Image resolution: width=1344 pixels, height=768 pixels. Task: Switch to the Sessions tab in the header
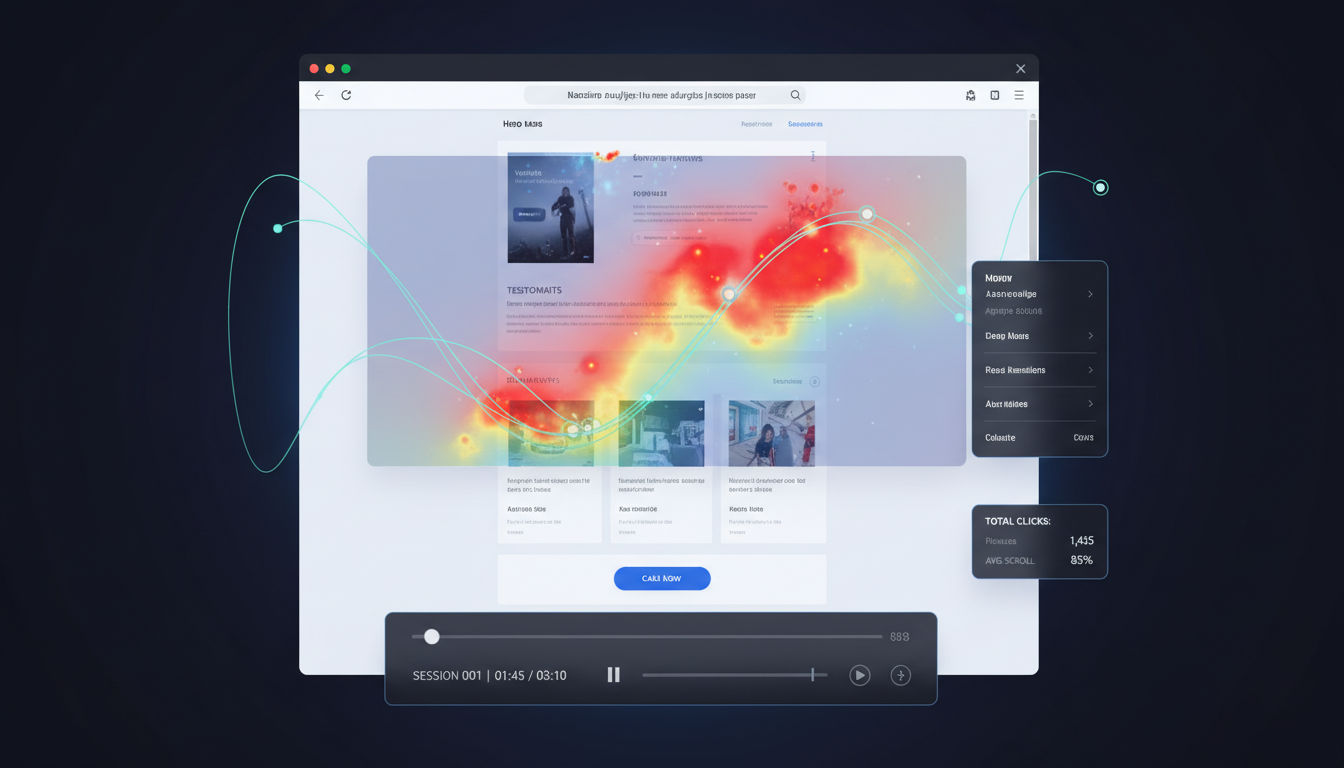click(805, 123)
